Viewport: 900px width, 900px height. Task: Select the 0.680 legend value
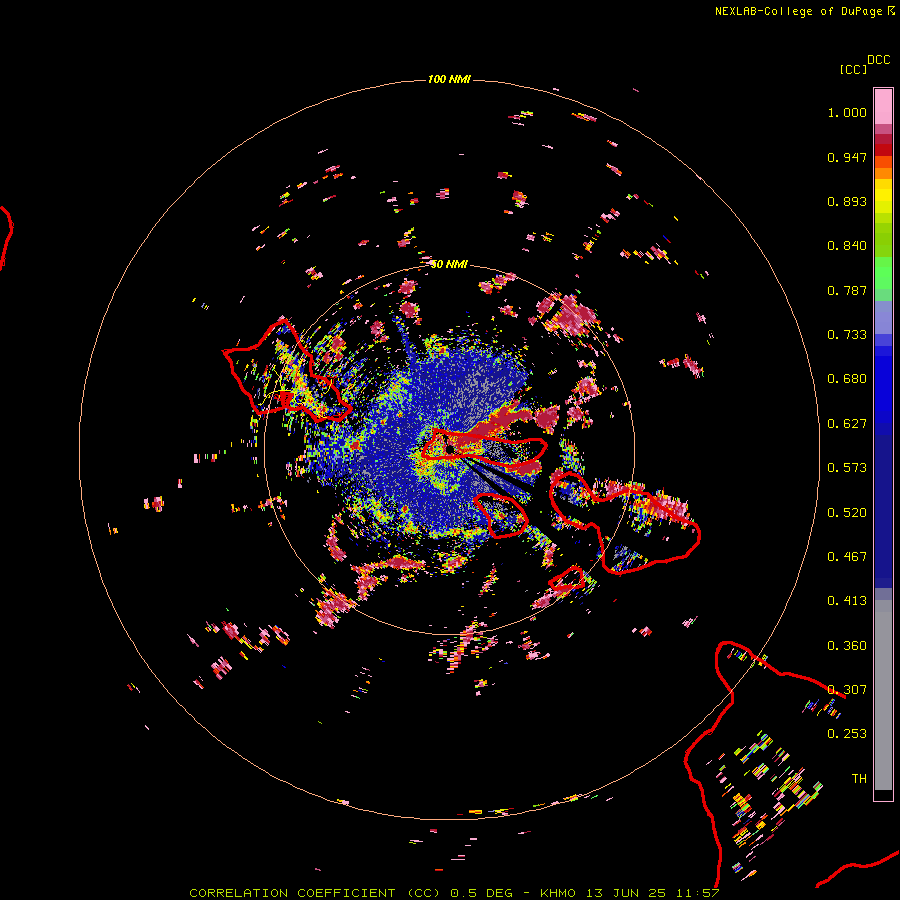[847, 379]
